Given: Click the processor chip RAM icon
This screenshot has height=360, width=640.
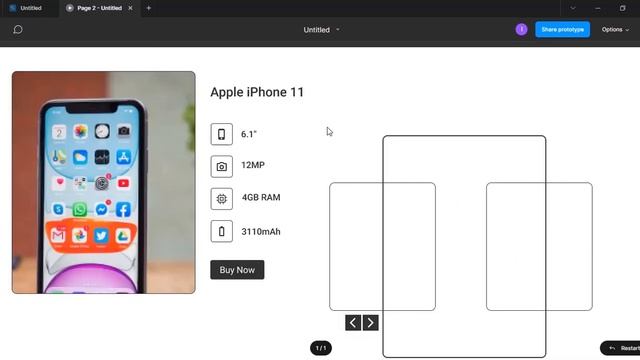Looking at the screenshot, I should pyautogui.click(x=222, y=199).
